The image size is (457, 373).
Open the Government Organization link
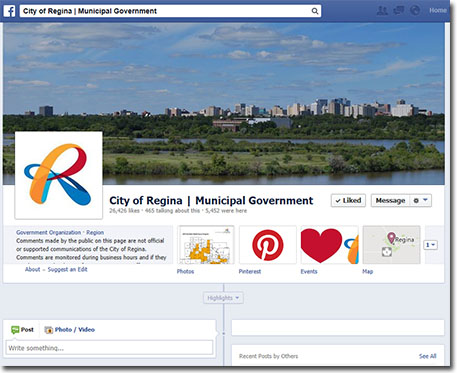[x=48, y=232]
